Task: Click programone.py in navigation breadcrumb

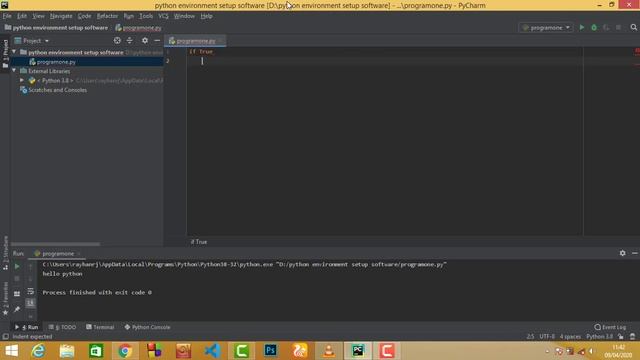Action: tap(138, 28)
